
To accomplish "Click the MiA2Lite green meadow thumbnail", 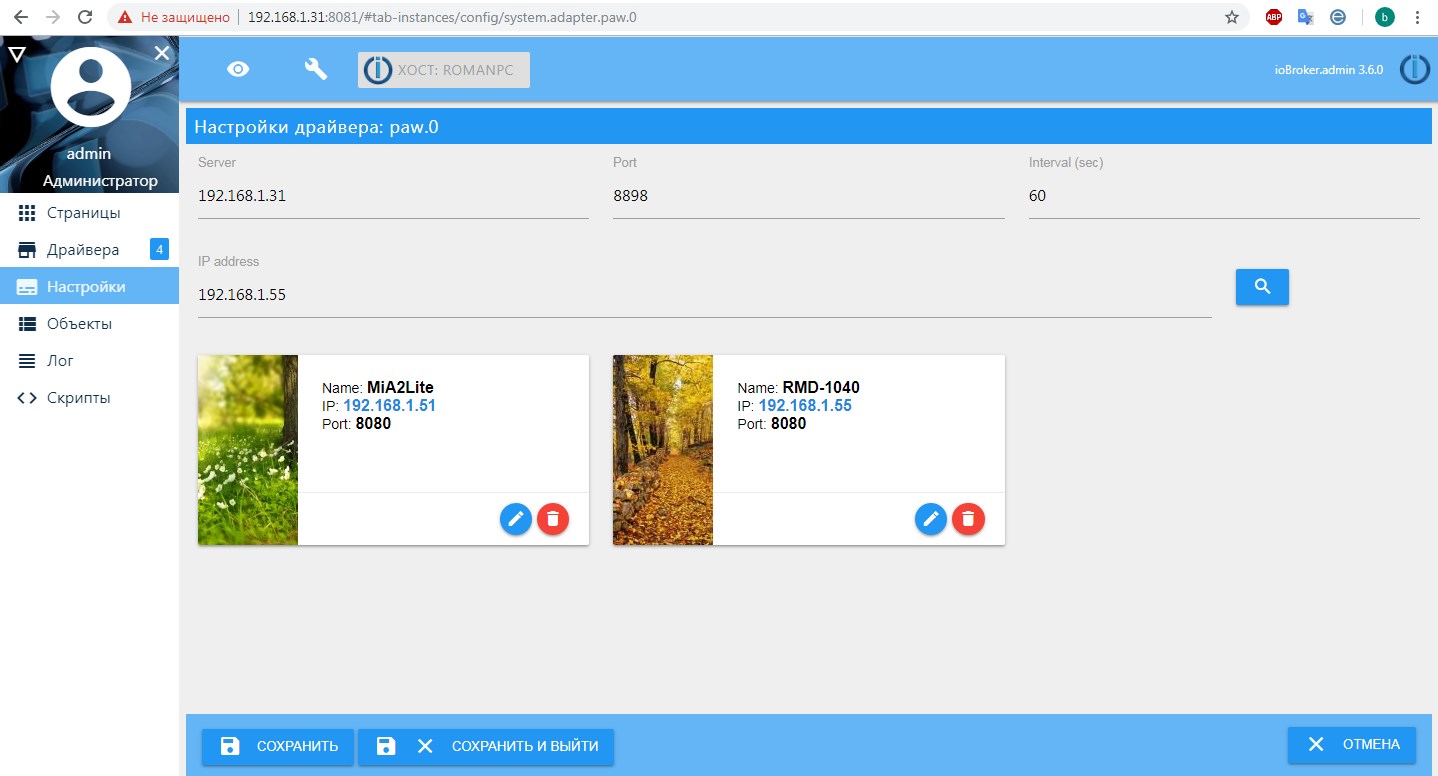I will [248, 450].
